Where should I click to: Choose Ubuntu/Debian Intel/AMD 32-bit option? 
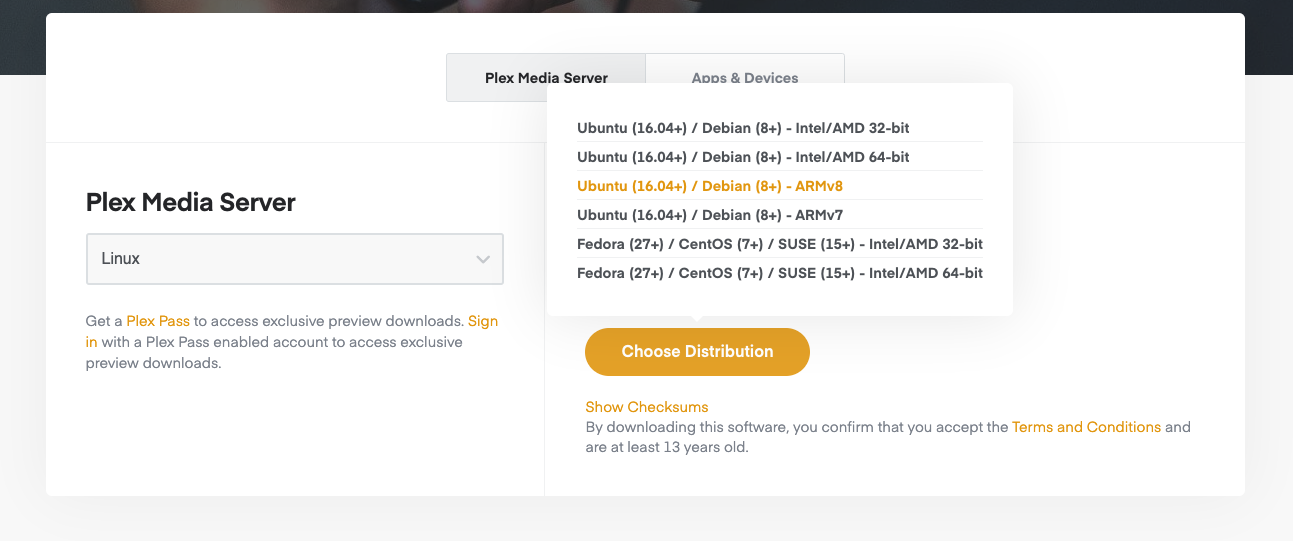(743, 128)
